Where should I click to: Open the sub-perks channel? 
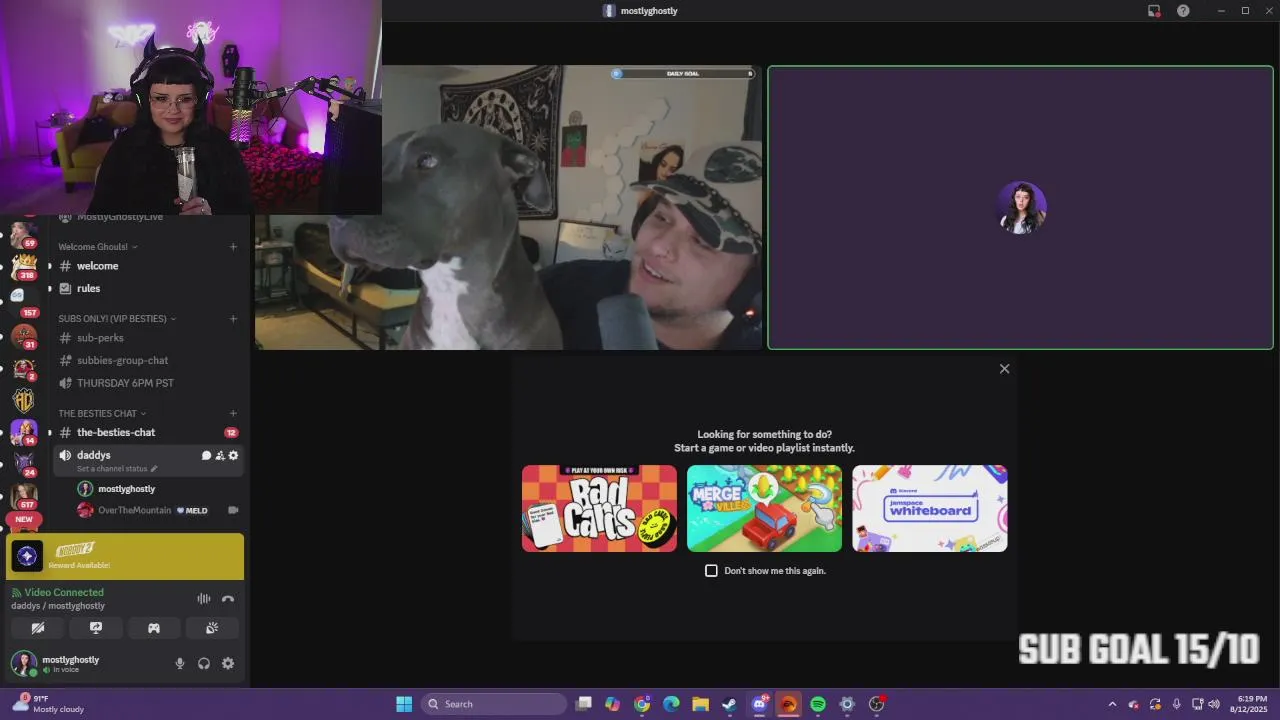click(x=148, y=338)
